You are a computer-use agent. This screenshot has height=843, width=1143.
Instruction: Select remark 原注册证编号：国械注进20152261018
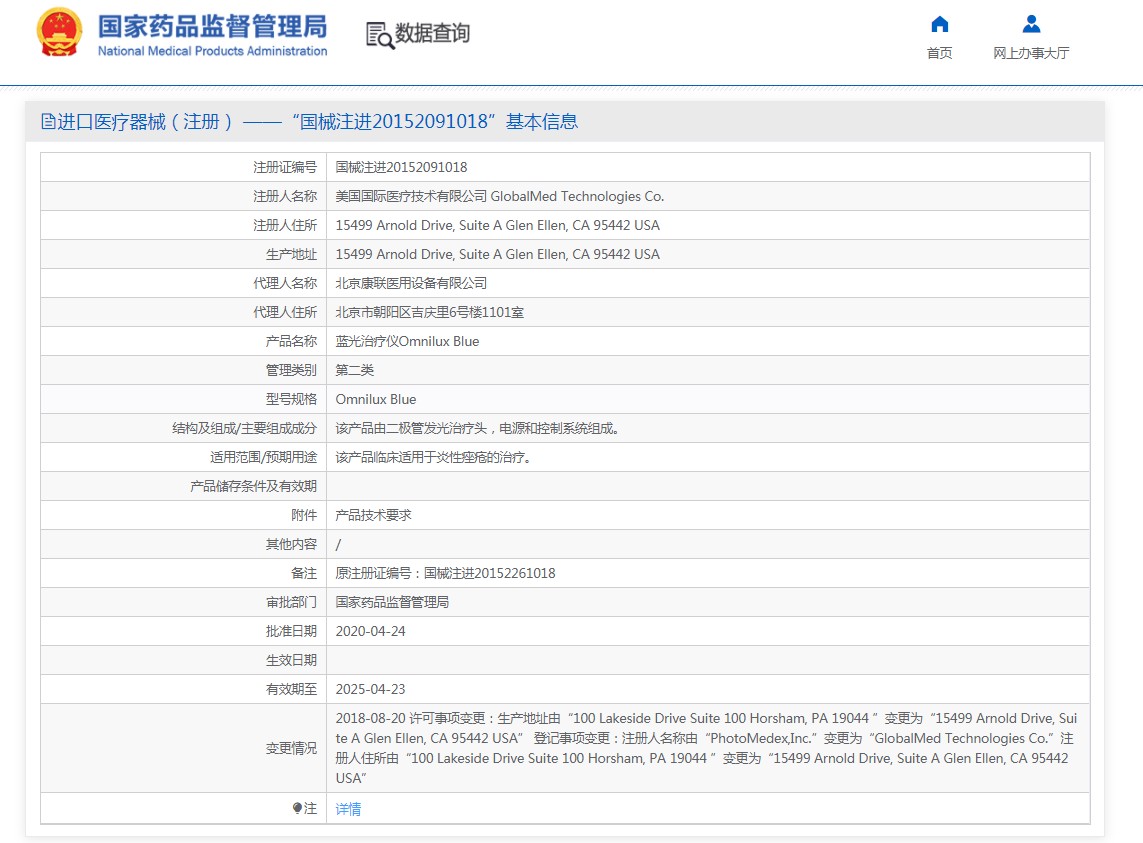tap(445, 573)
